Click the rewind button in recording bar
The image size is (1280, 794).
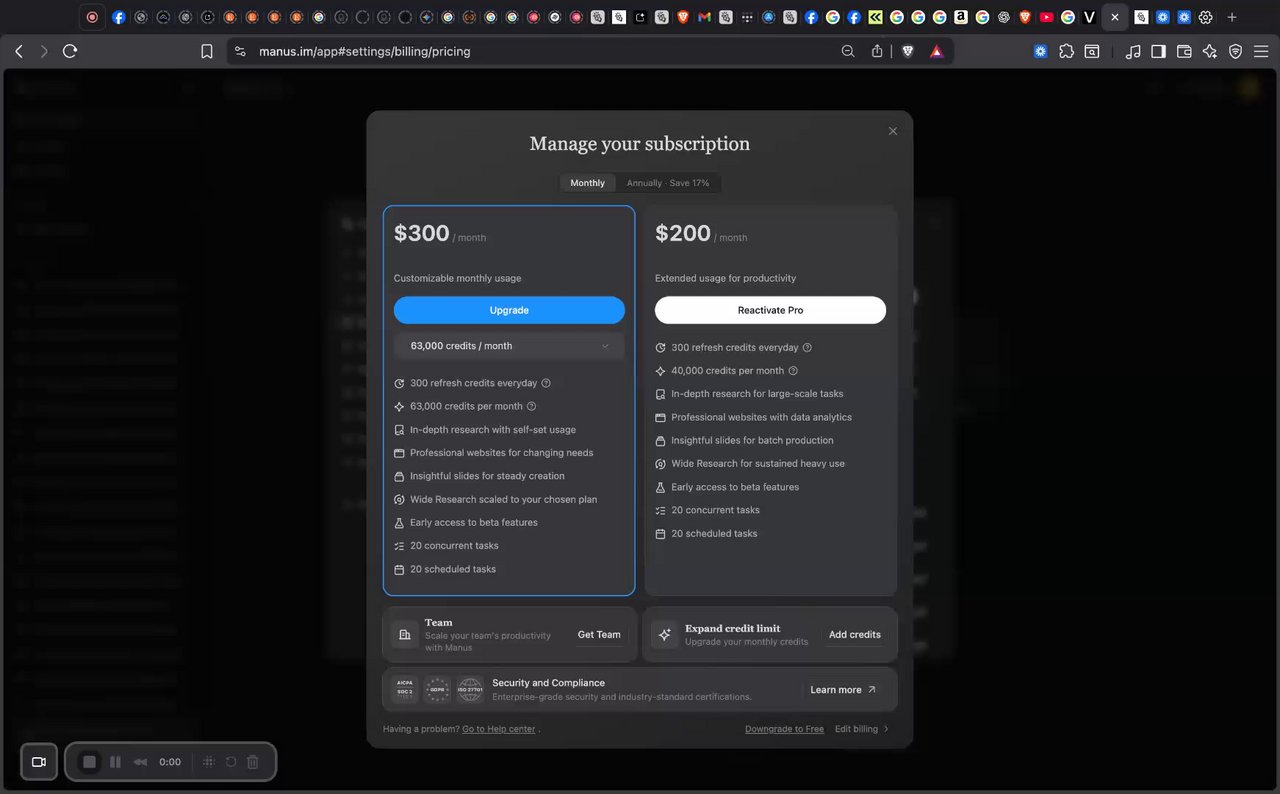pos(141,762)
